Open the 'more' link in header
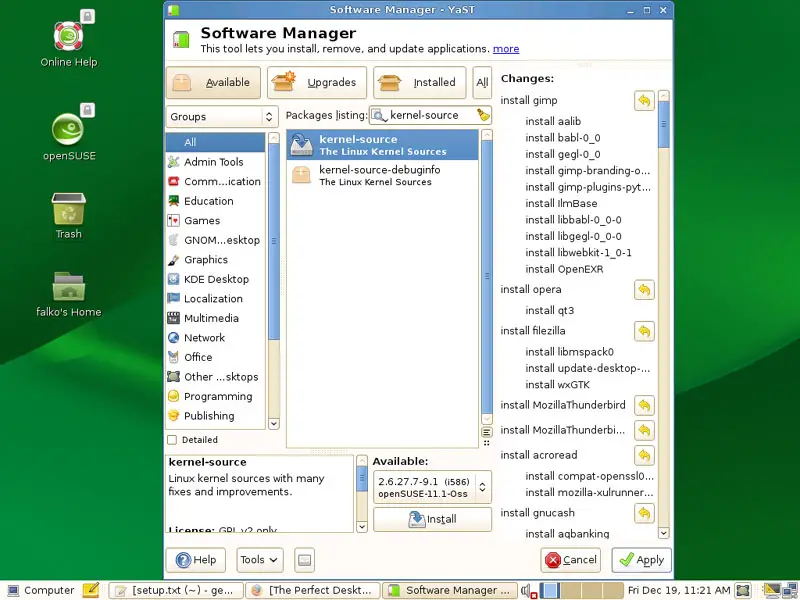 point(506,49)
